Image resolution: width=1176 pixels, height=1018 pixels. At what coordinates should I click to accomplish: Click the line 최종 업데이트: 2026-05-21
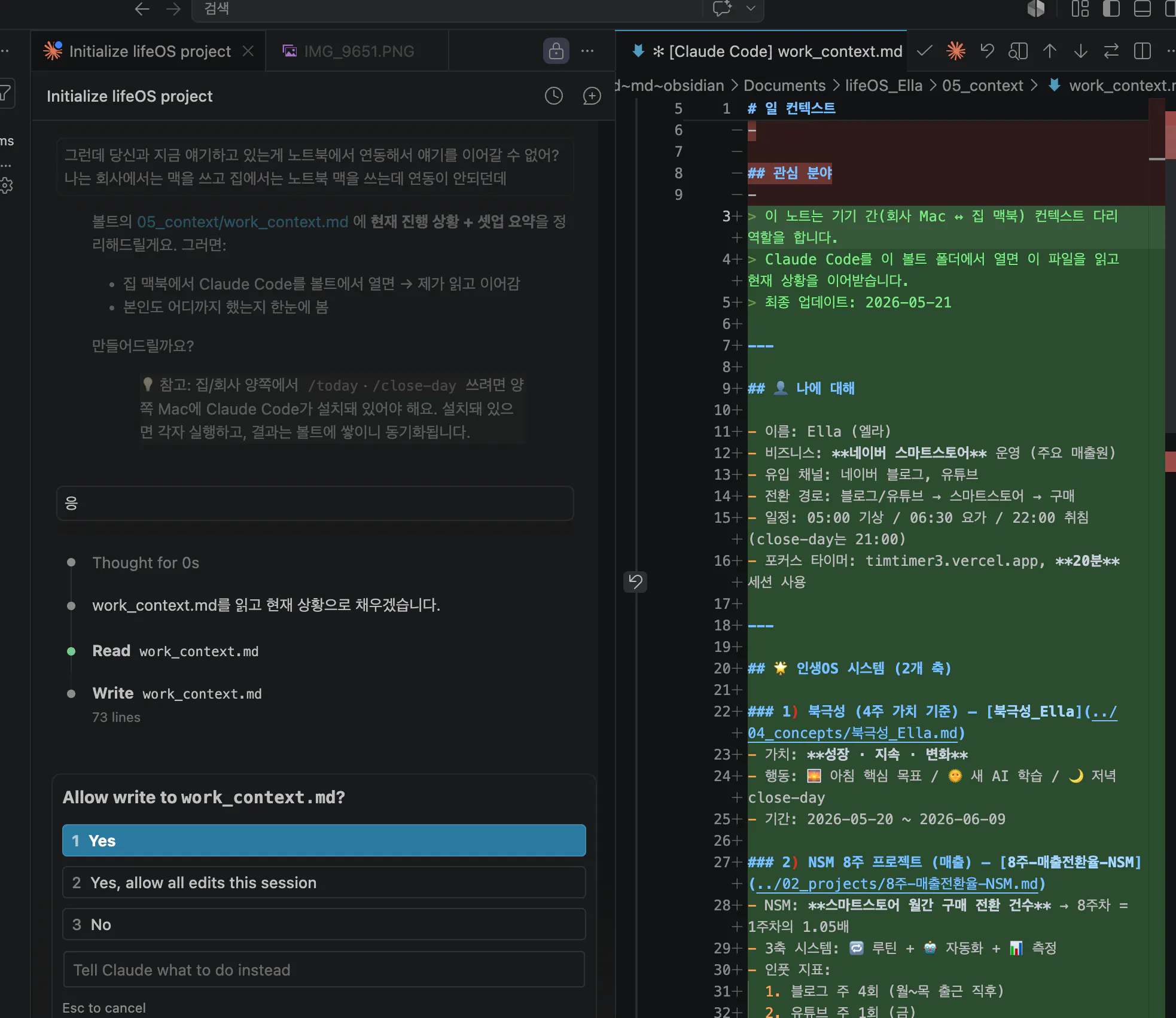click(x=858, y=302)
